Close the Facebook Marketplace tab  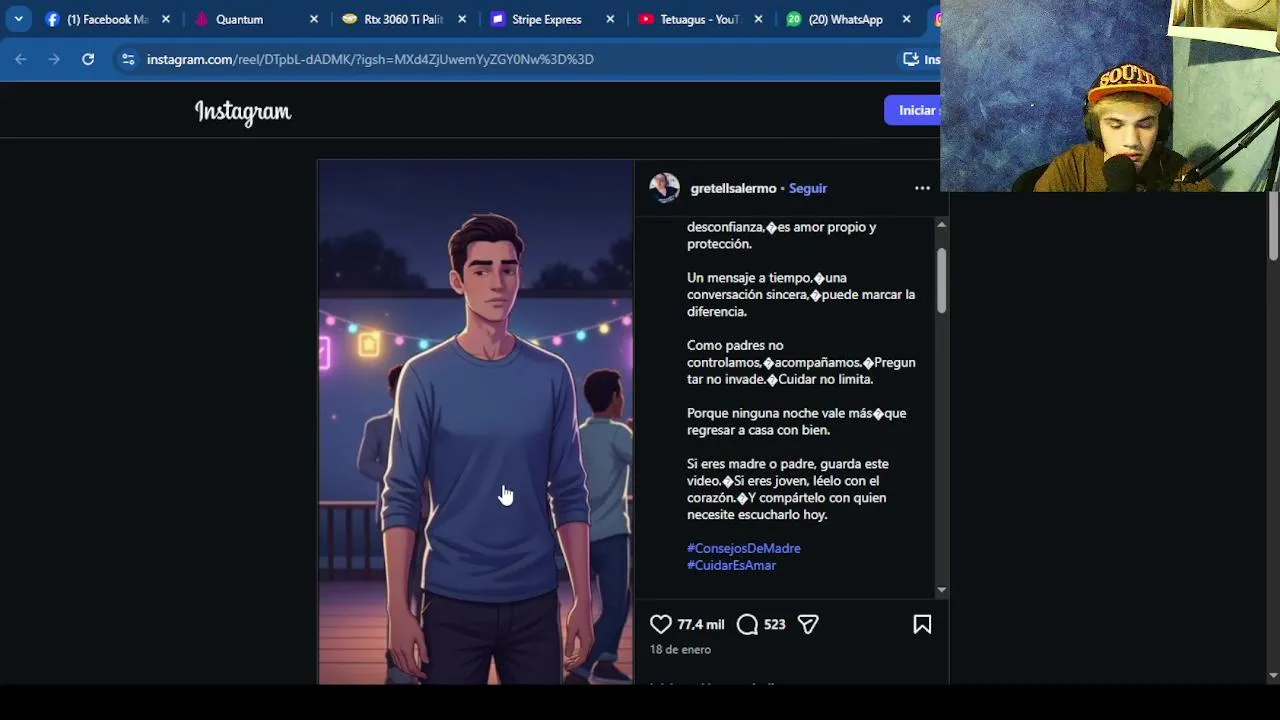pyautogui.click(x=166, y=19)
